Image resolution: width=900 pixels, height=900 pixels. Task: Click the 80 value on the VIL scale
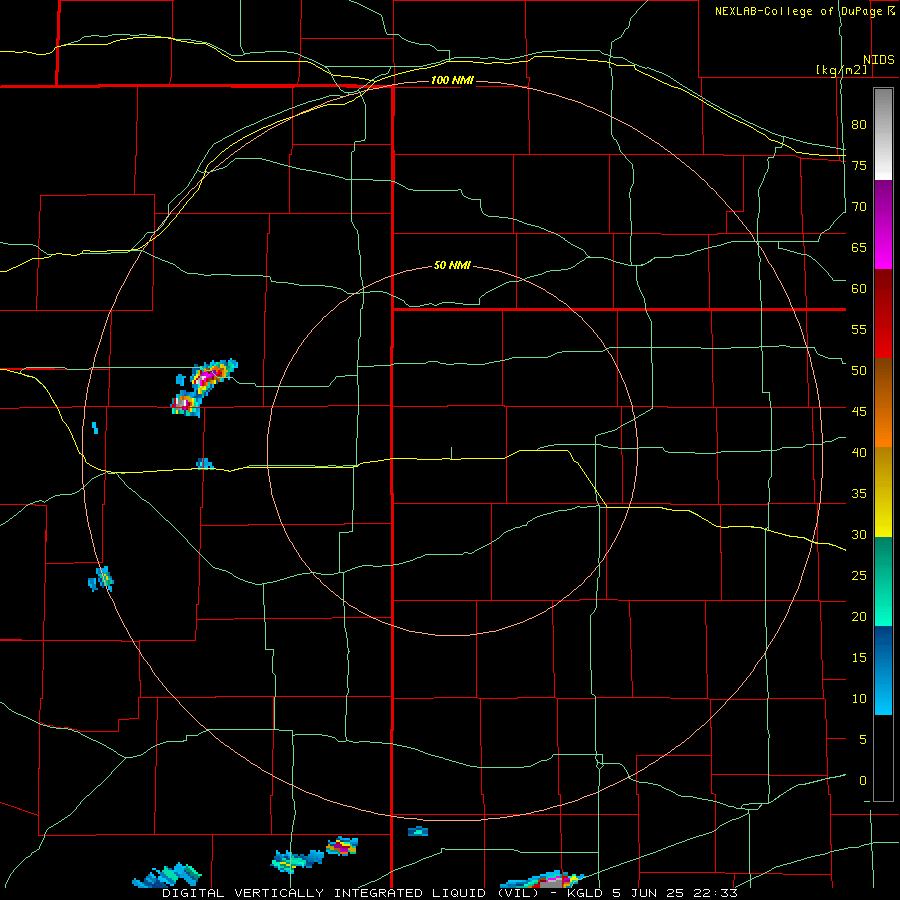click(859, 125)
